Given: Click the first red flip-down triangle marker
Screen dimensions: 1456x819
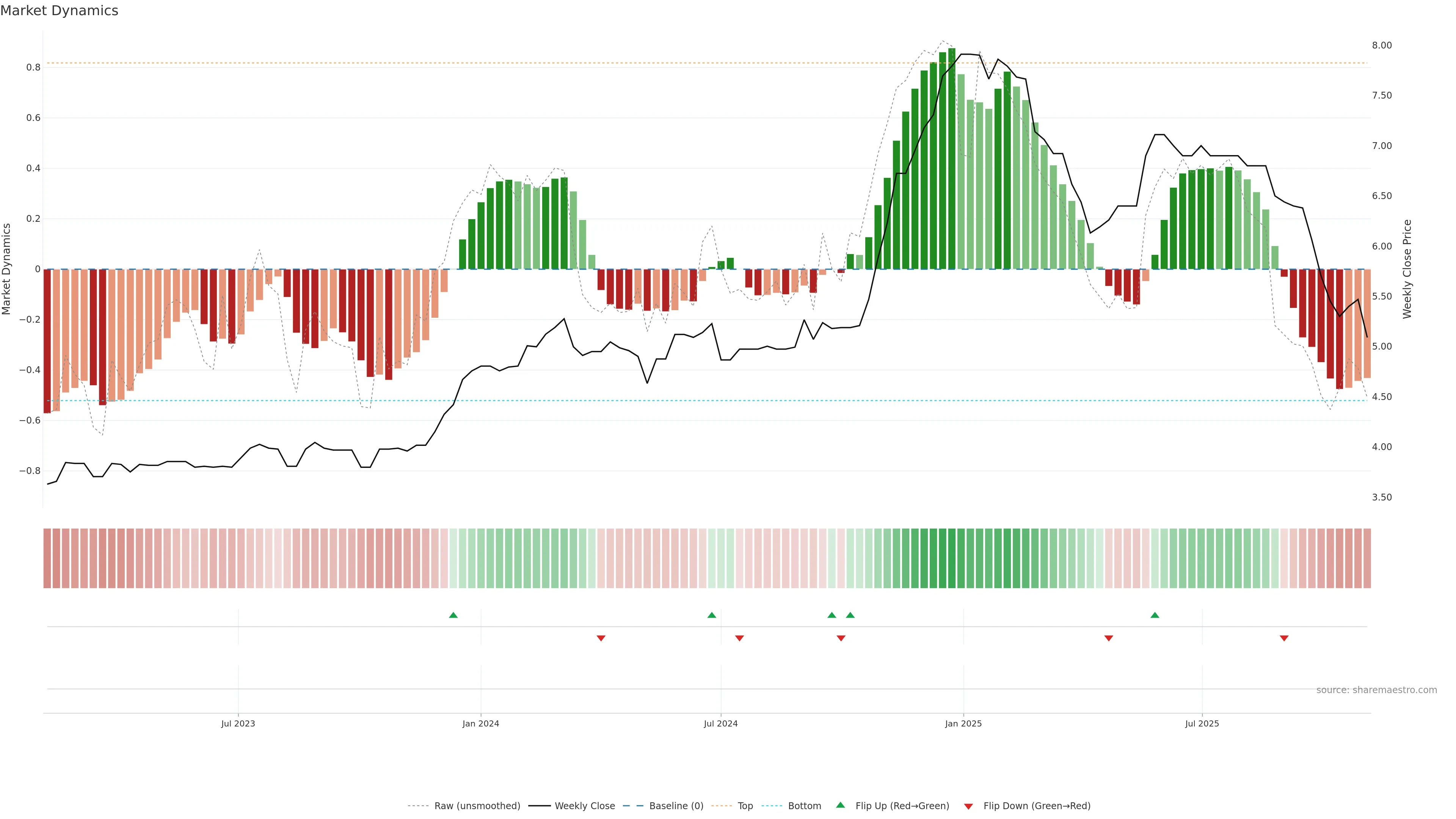Looking at the screenshot, I should tap(601, 638).
